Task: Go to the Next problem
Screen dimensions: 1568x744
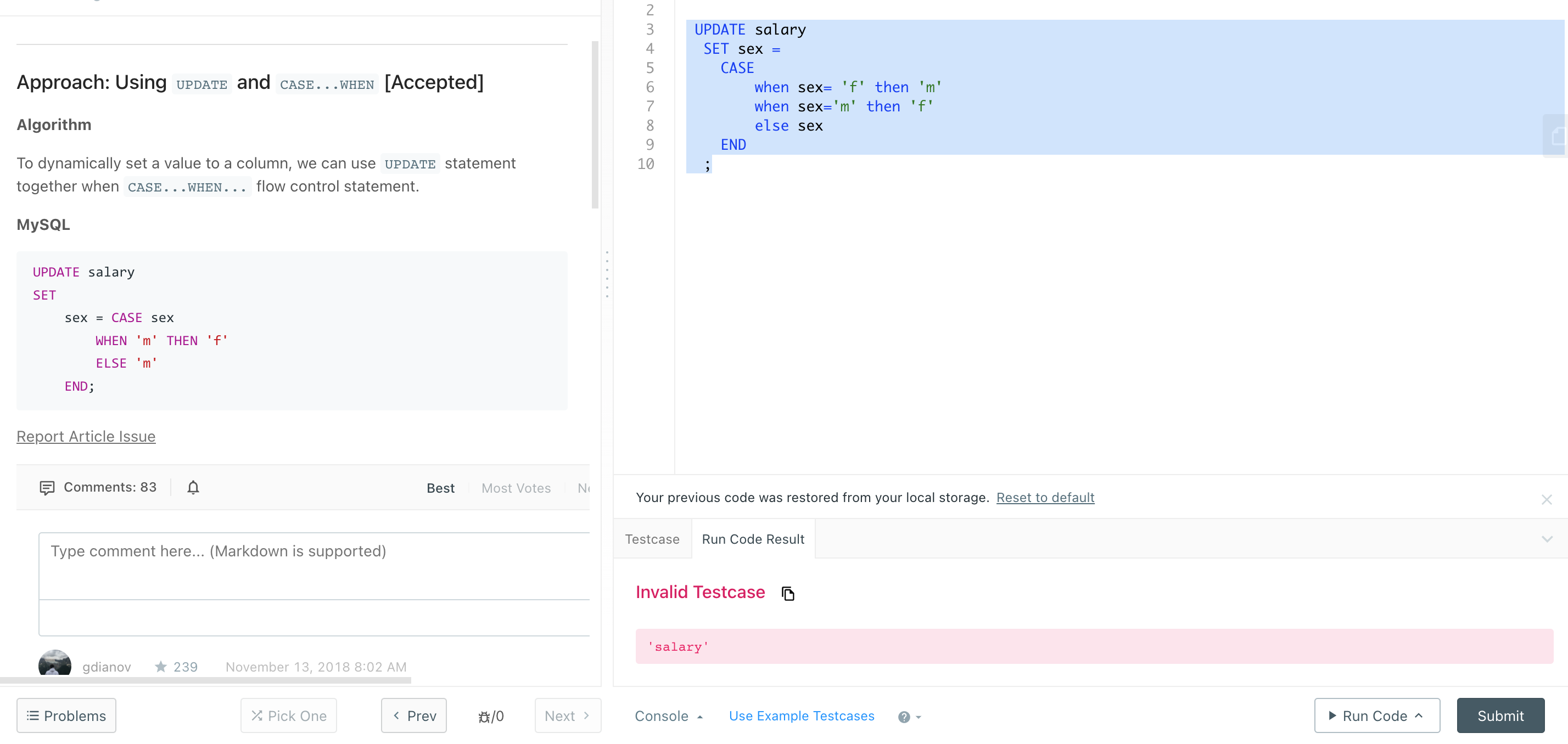Action: (x=567, y=716)
